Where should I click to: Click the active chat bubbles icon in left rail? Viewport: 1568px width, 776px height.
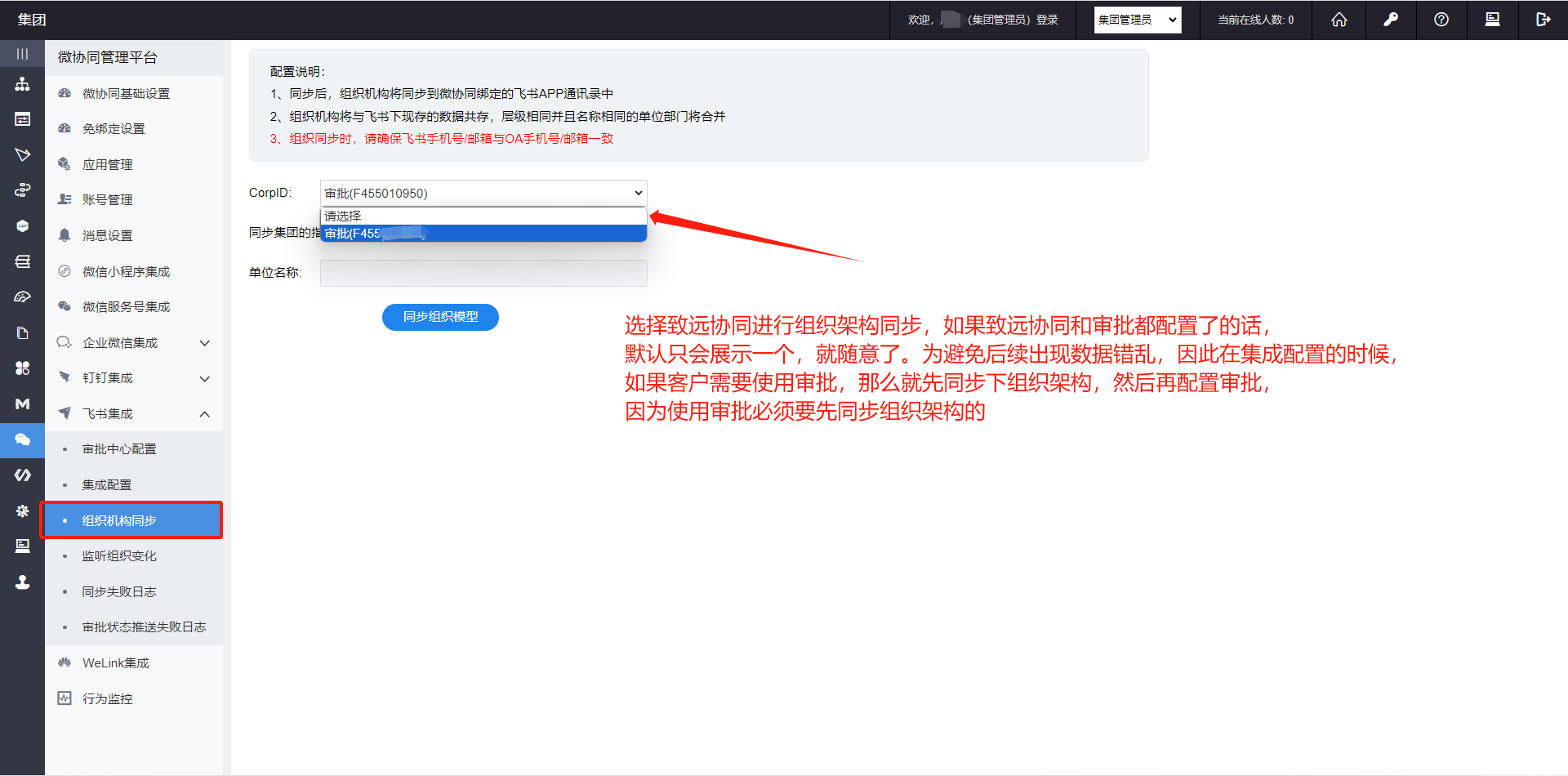pos(22,439)
